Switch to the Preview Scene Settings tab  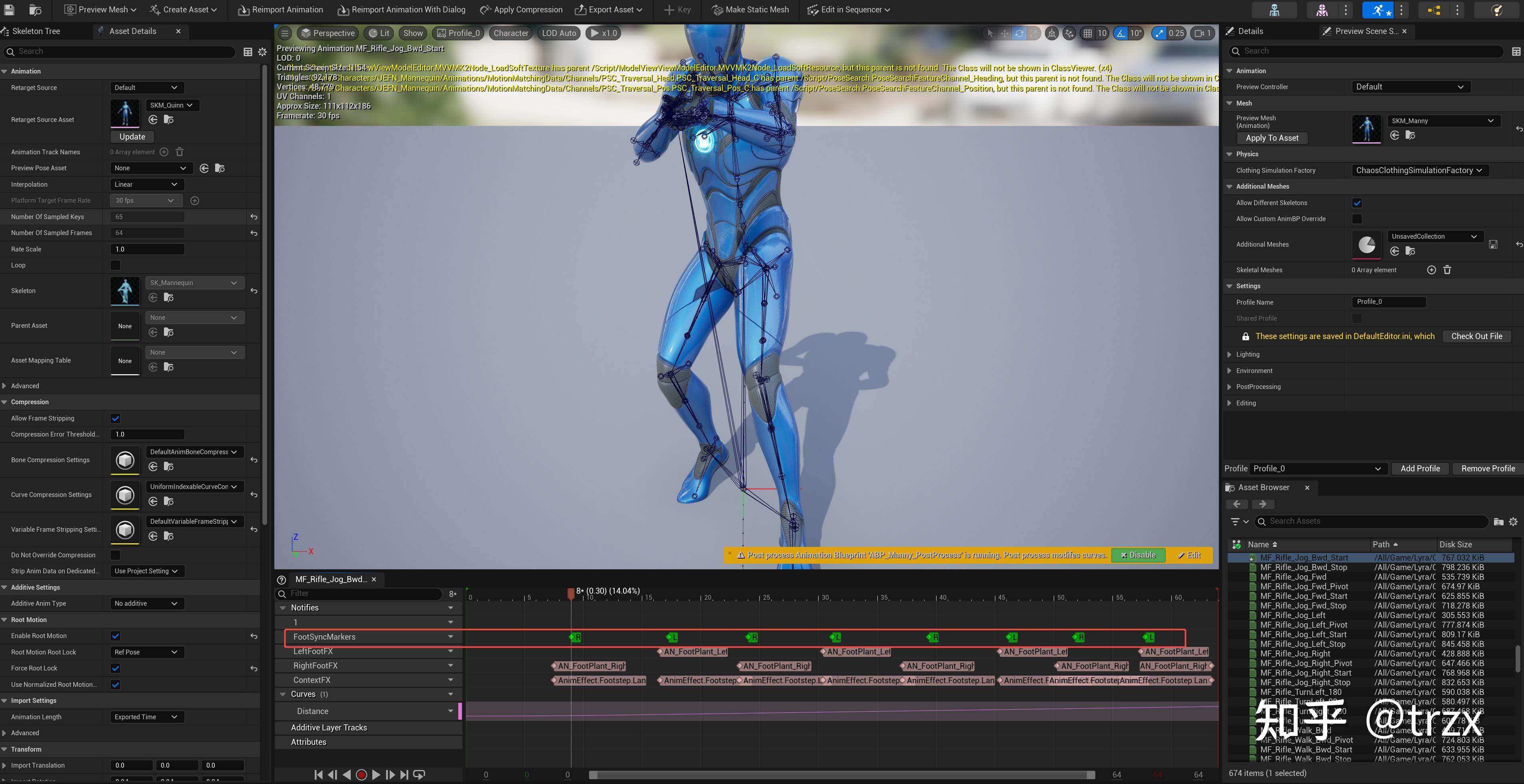[x=1362, y=31]
